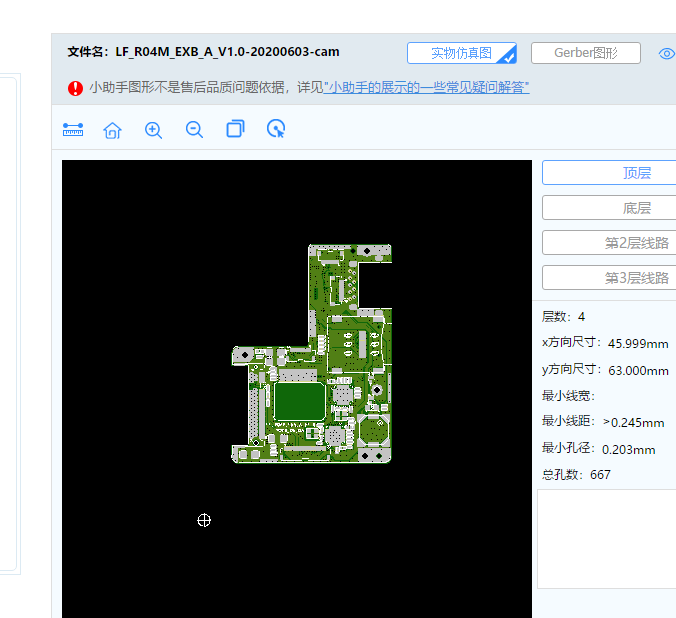The image size is (676, 618).
Task: Select the ruler measurement tool
Action: click(x=73, y=129)
